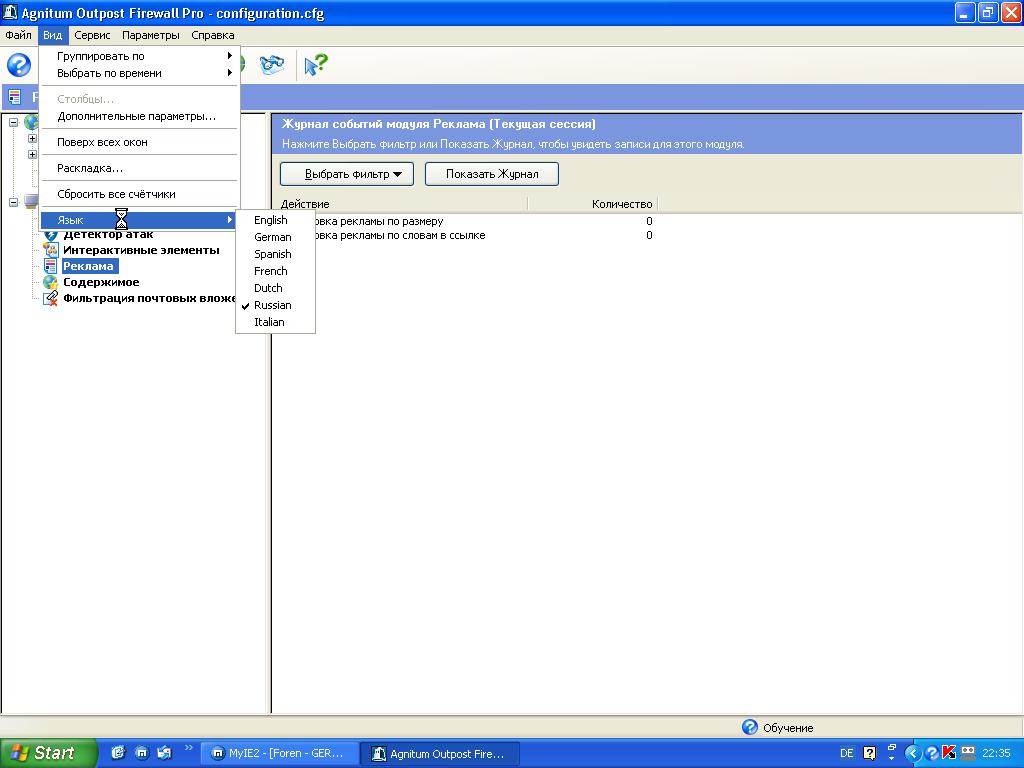
Task: Activate the What's This help pointer icon
Action: click(x=315, y=65)
